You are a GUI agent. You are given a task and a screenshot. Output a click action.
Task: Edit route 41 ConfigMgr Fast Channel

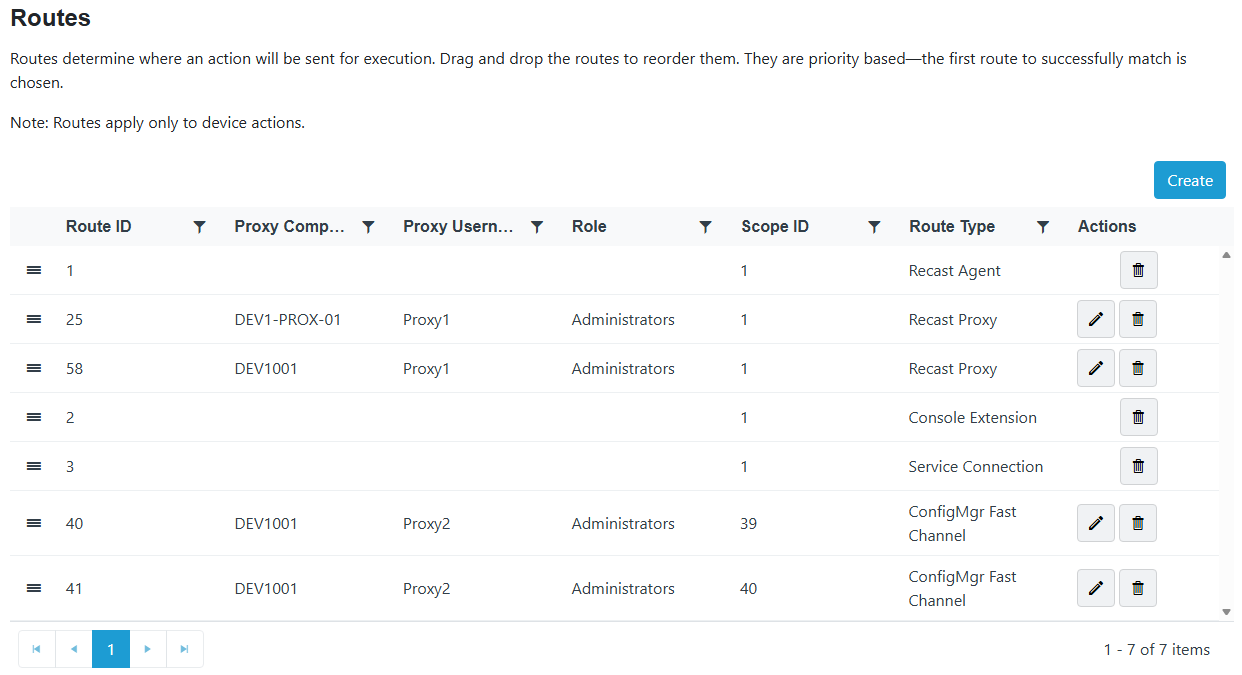pos(1096,588)
